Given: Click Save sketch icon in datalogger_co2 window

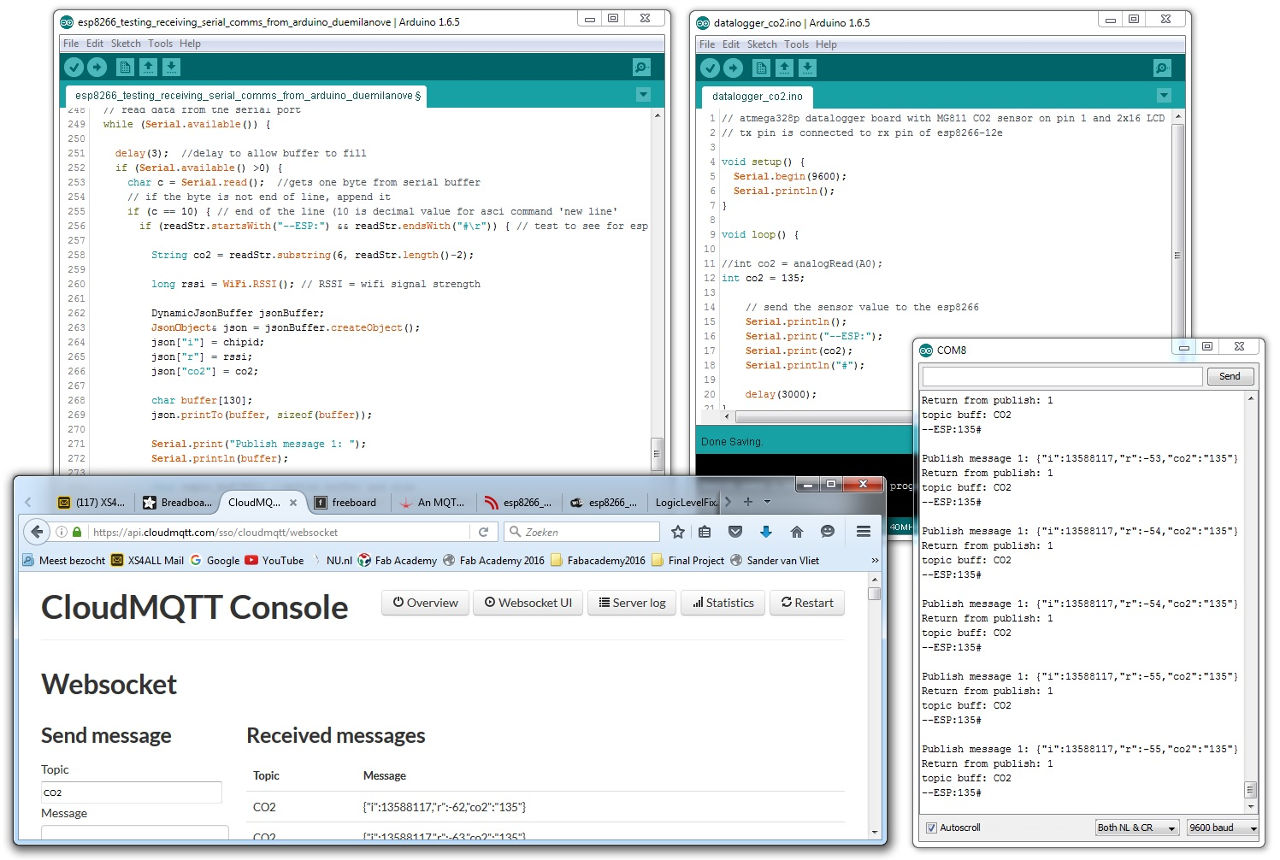Looking at the screenshot, I should pos(807,67).
